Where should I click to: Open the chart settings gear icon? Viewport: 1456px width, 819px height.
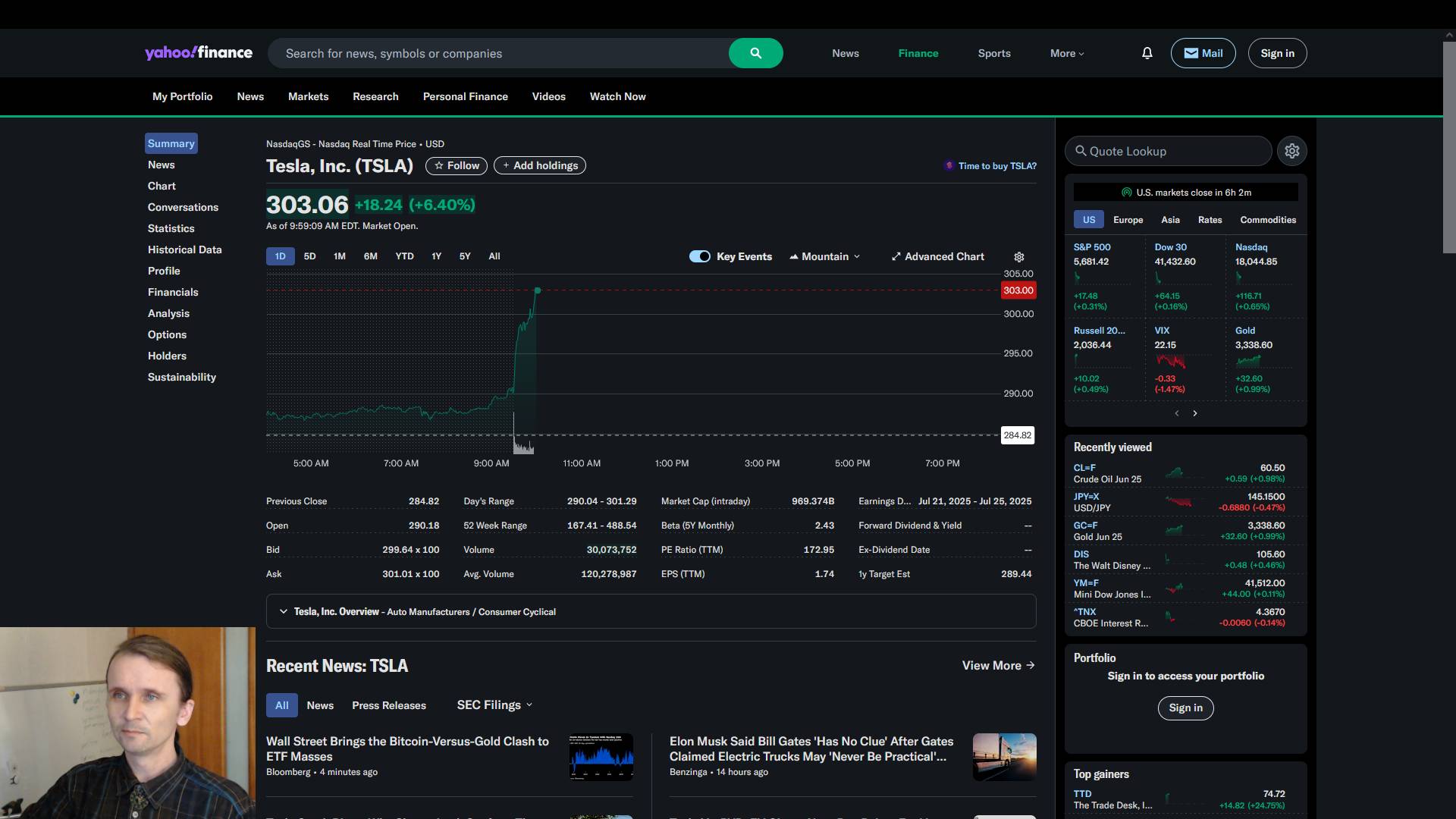pyautogui.click(x=1019, y=257)
